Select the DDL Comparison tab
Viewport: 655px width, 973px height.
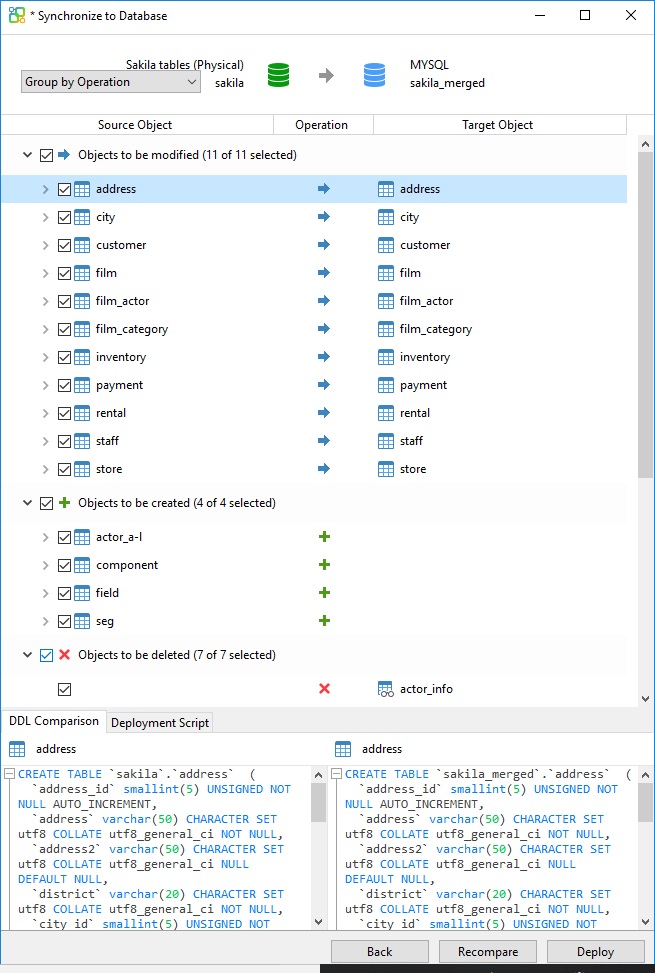point(54,721)
